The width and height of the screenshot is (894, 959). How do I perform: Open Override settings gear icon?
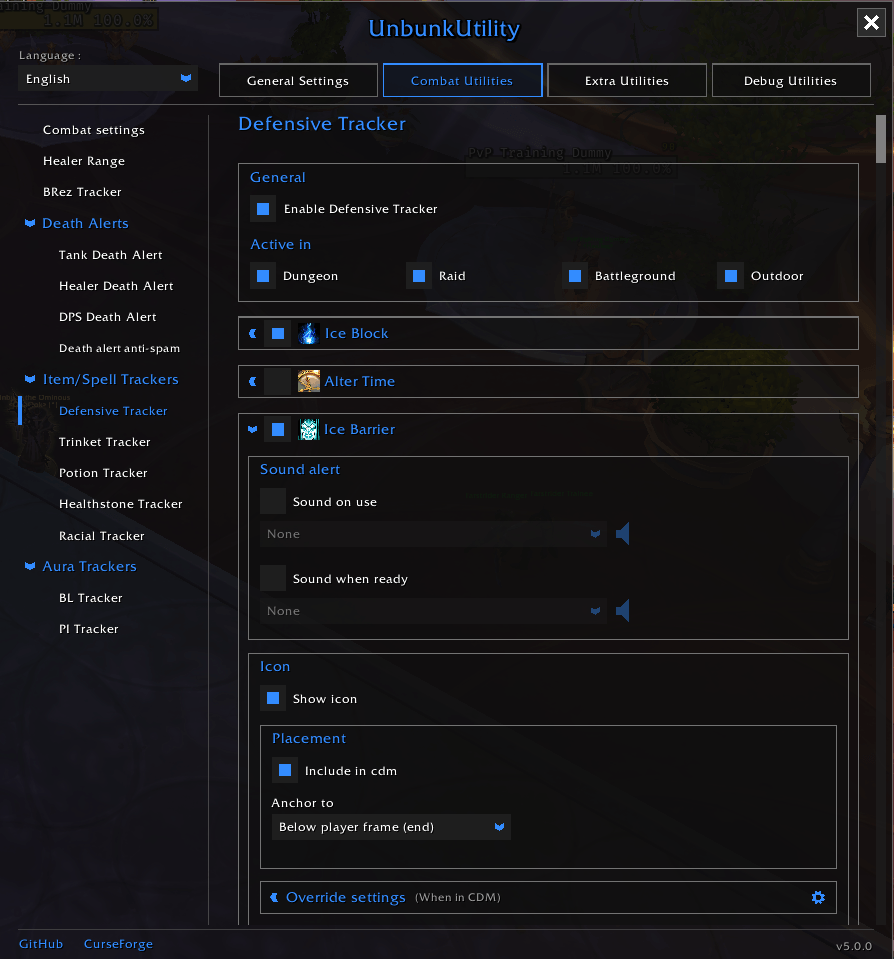point(818,897)
